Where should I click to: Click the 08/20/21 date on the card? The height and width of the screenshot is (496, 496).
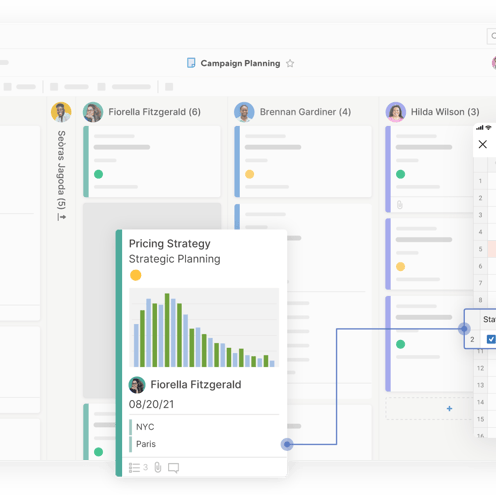coord(152,404)
